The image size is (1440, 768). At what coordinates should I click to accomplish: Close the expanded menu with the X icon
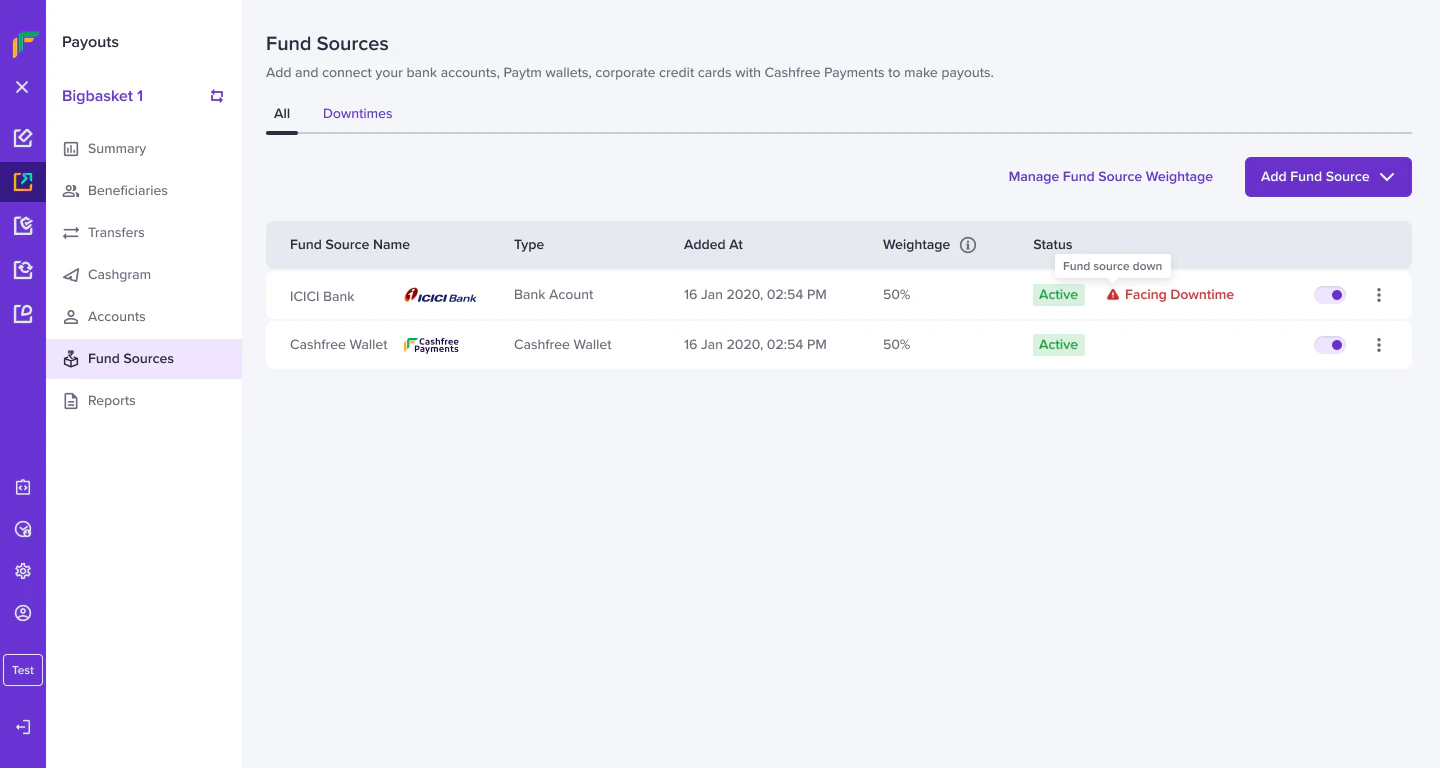(22, 87)
